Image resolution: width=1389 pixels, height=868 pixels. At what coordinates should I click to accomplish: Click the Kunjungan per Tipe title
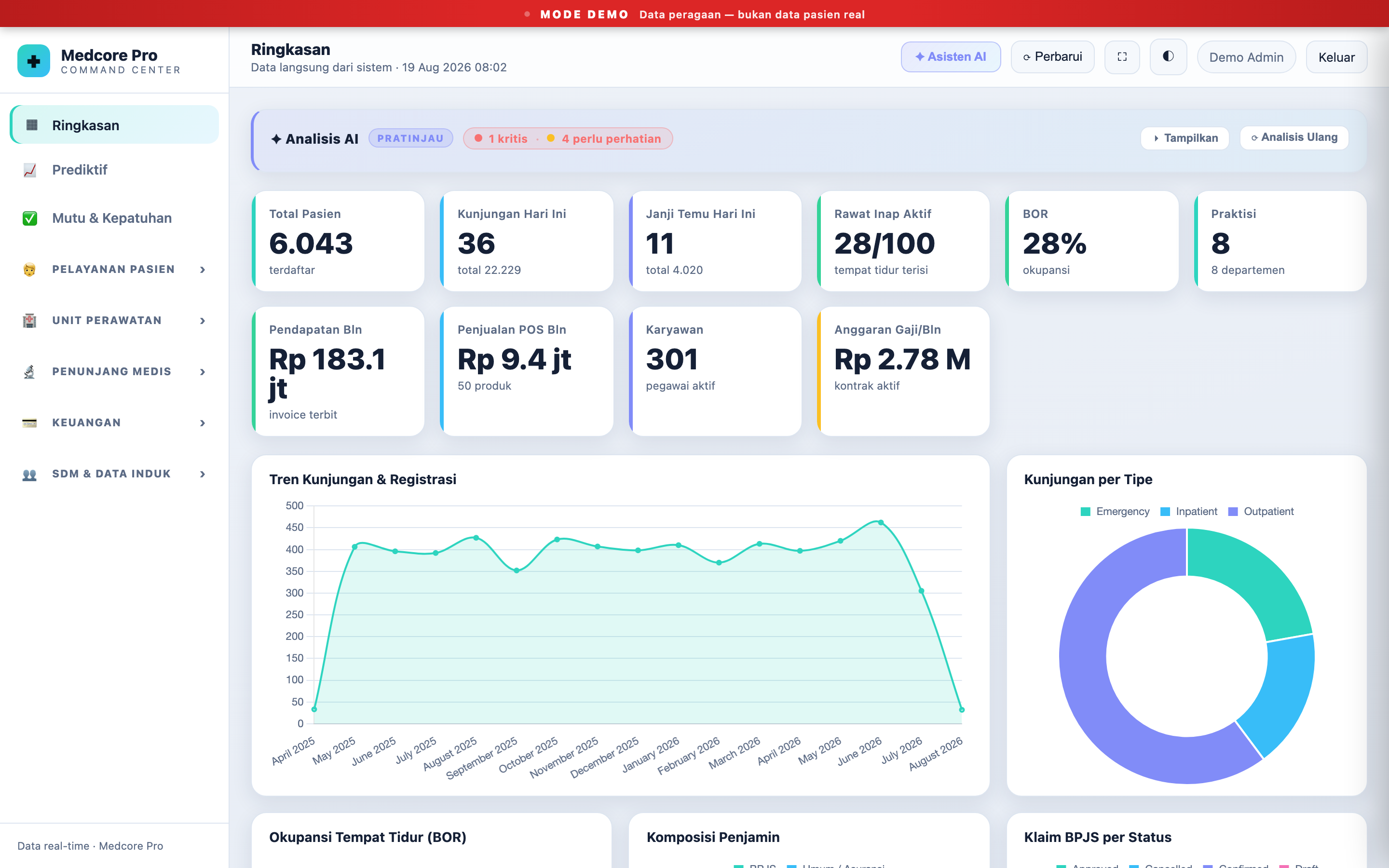pyautogui.click(x=1088, y=479)
